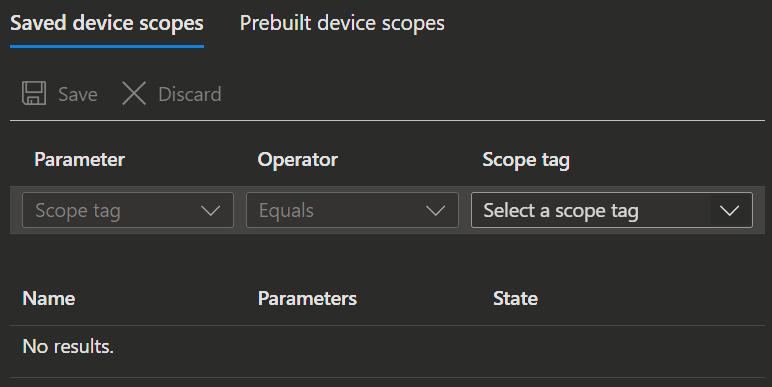Click the Save floppy disk icon

coord(34,94)
